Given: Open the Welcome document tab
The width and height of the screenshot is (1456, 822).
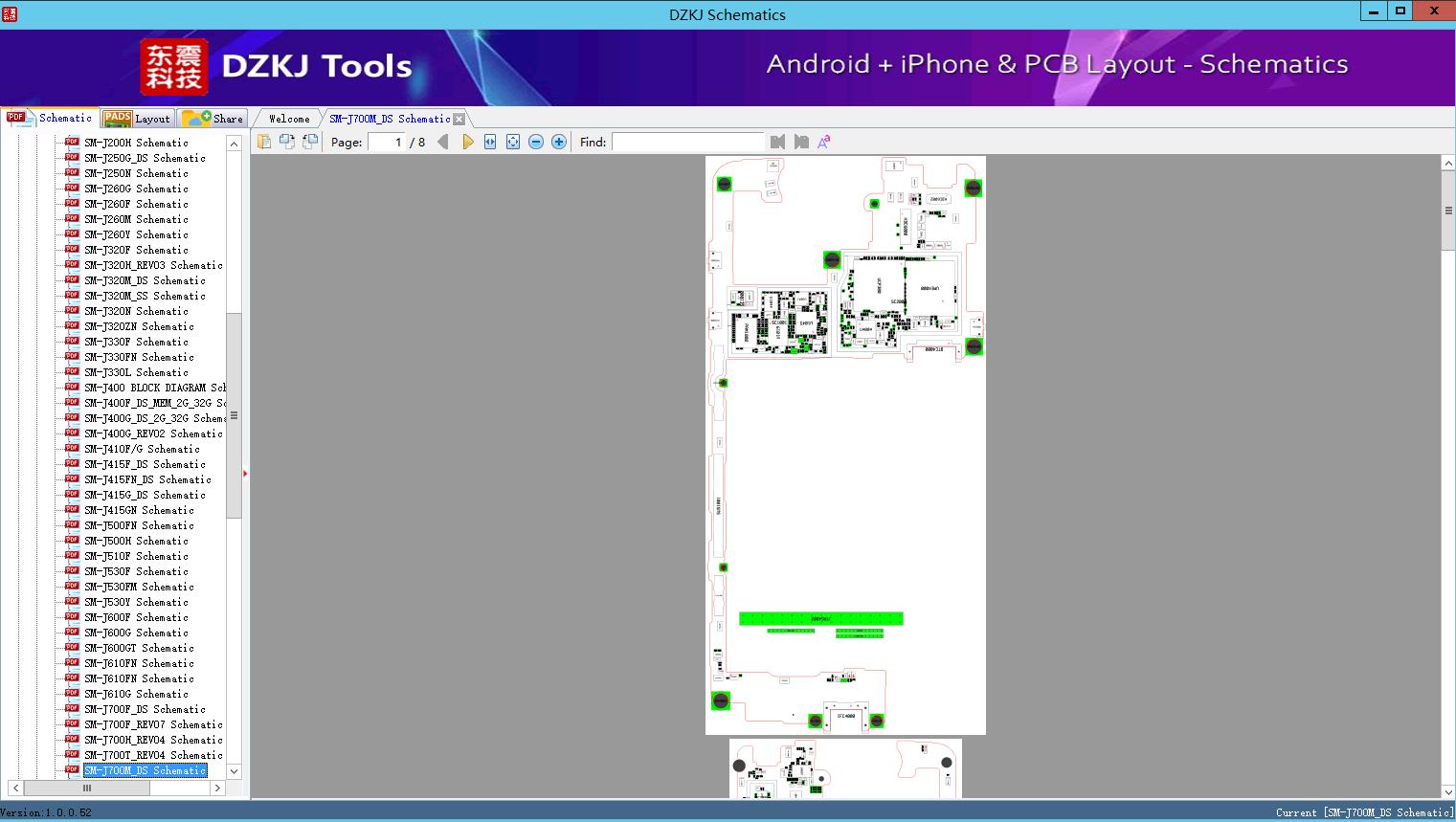Looking at the screenshot, I should point(289,119).
